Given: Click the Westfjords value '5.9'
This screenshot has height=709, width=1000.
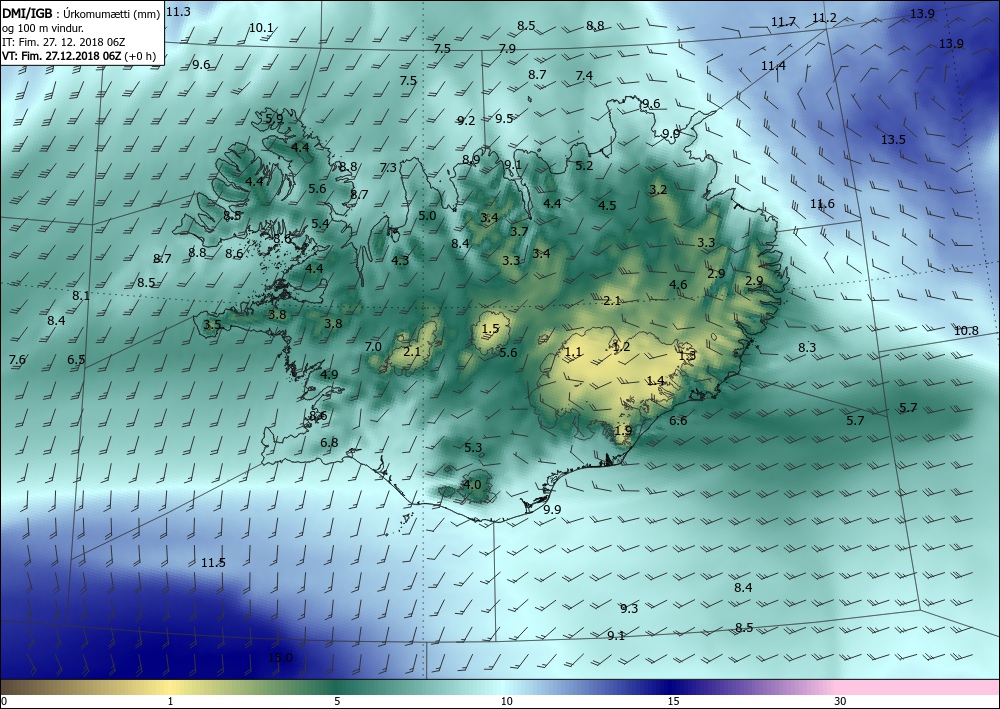Looking at the screenshot, I should click(274, 119).
